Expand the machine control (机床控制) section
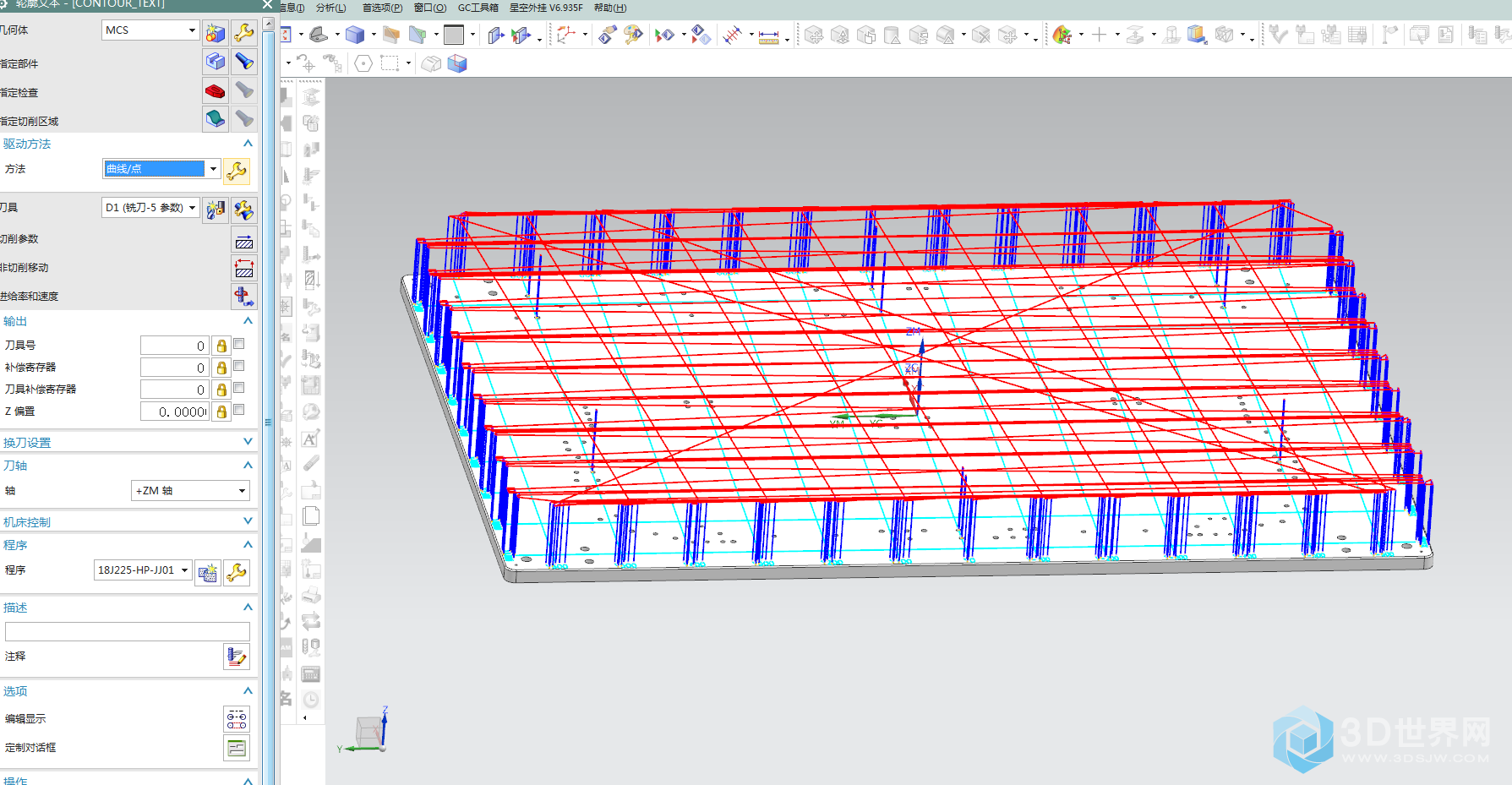This screenshot has height=785, width=1512. click(248, 521)
